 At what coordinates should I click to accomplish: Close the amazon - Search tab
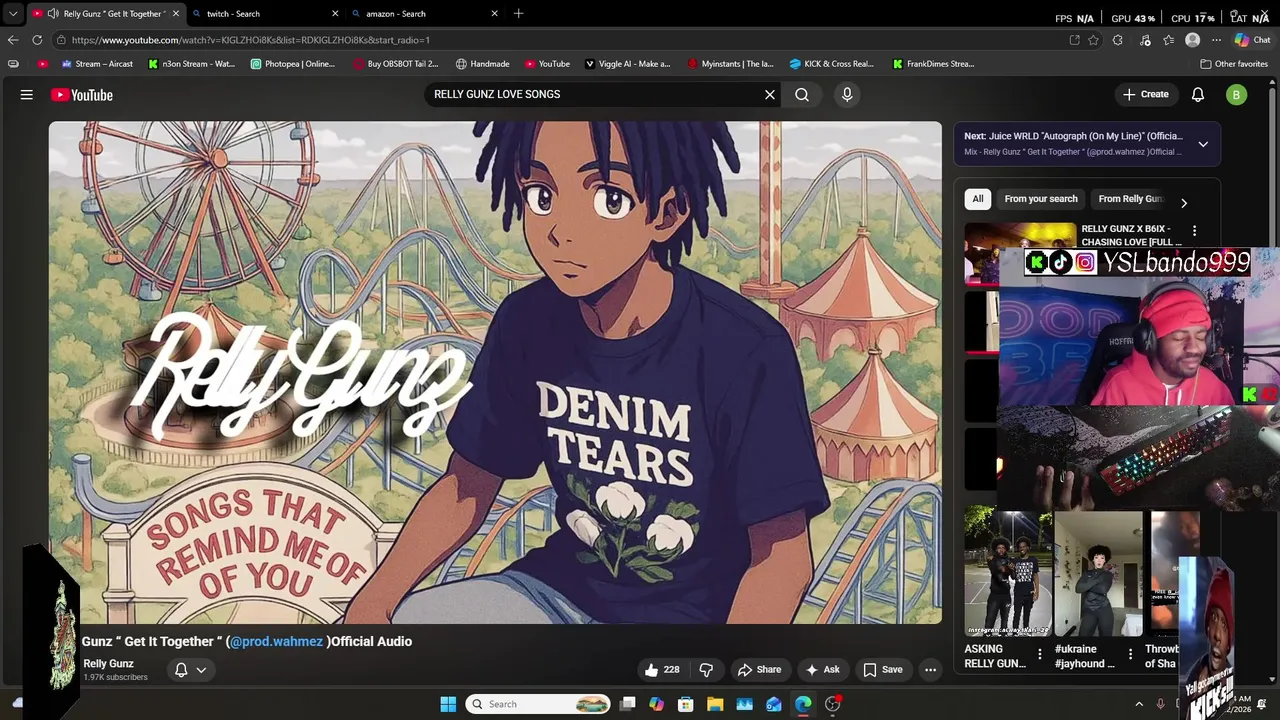494,14
